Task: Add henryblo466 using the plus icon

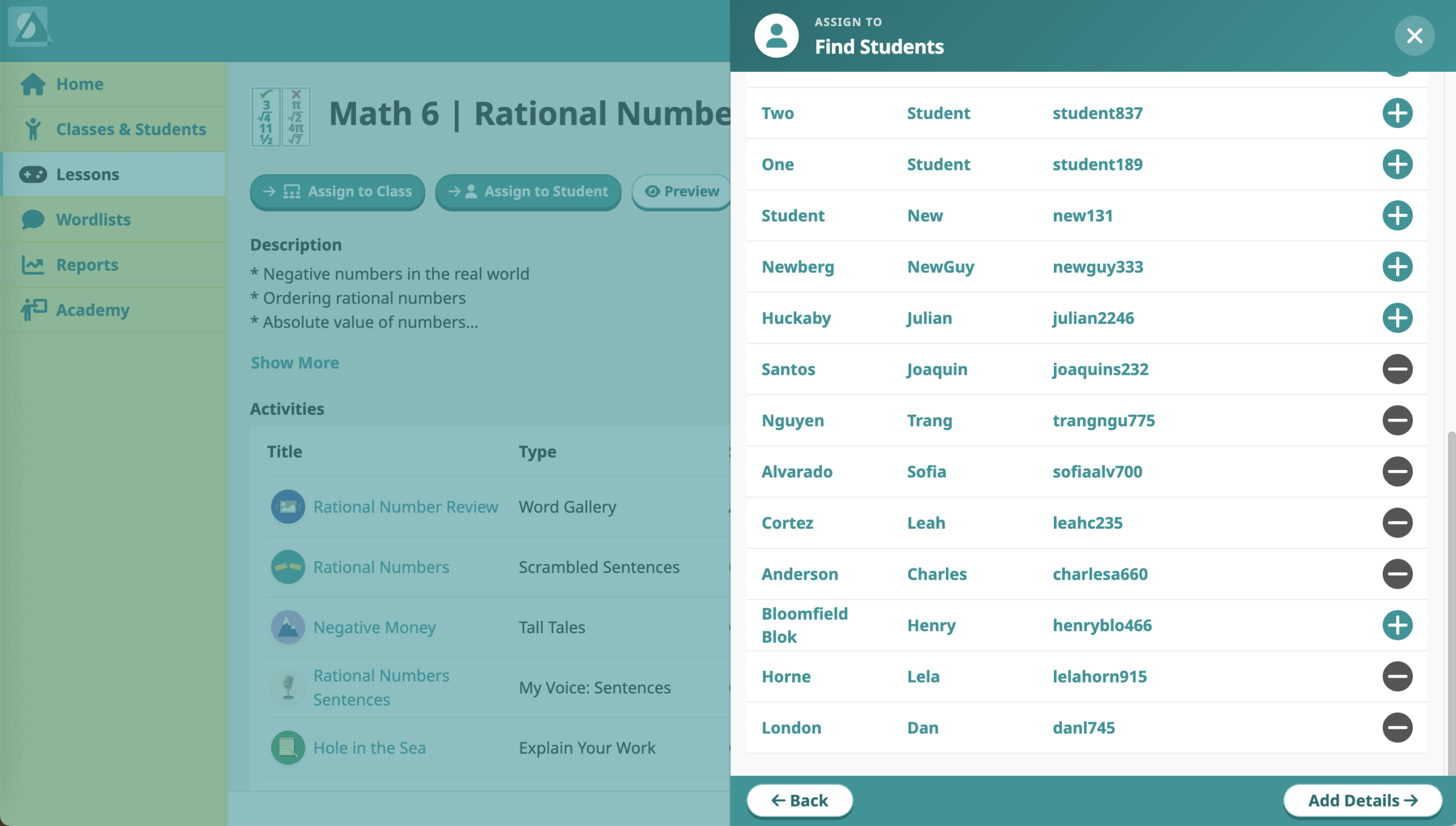Action: click(1397, 625)
